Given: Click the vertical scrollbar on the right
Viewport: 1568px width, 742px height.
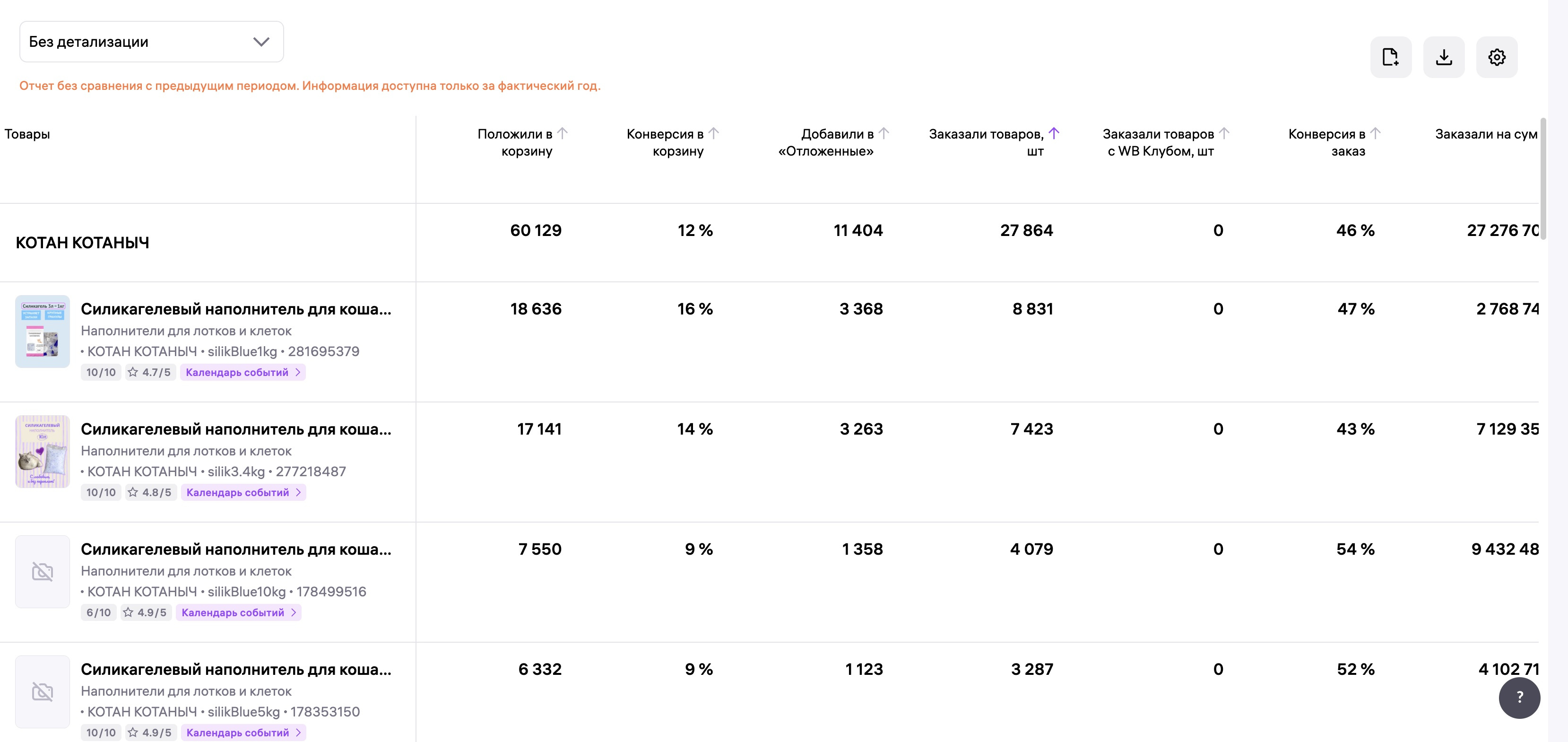Looking at the screenshot, I should coord(1542,179).
